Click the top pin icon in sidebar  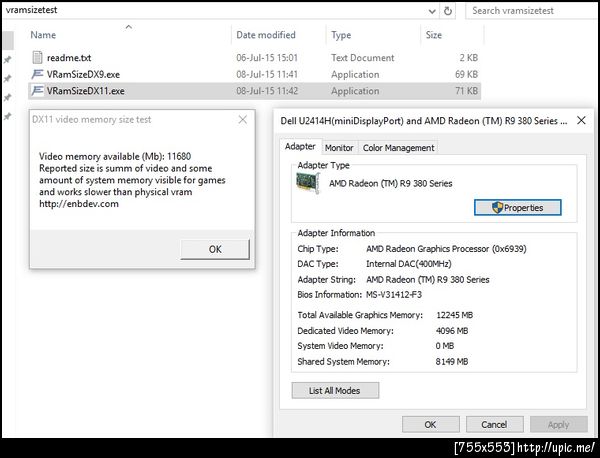(x=7, y=60)
